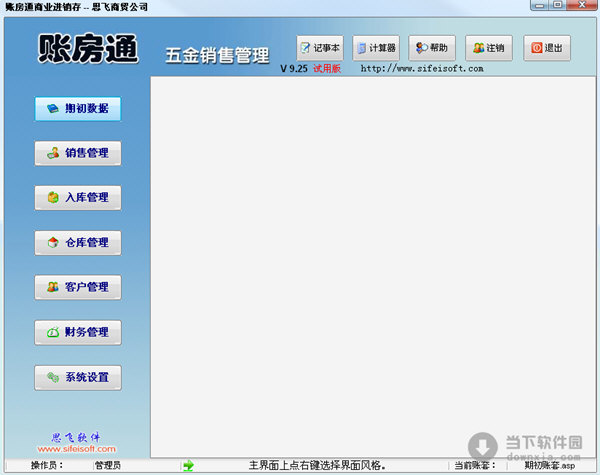Click 退出 to exit the program
This screenshot has height=475, width=600.
[x=547, y=48]
